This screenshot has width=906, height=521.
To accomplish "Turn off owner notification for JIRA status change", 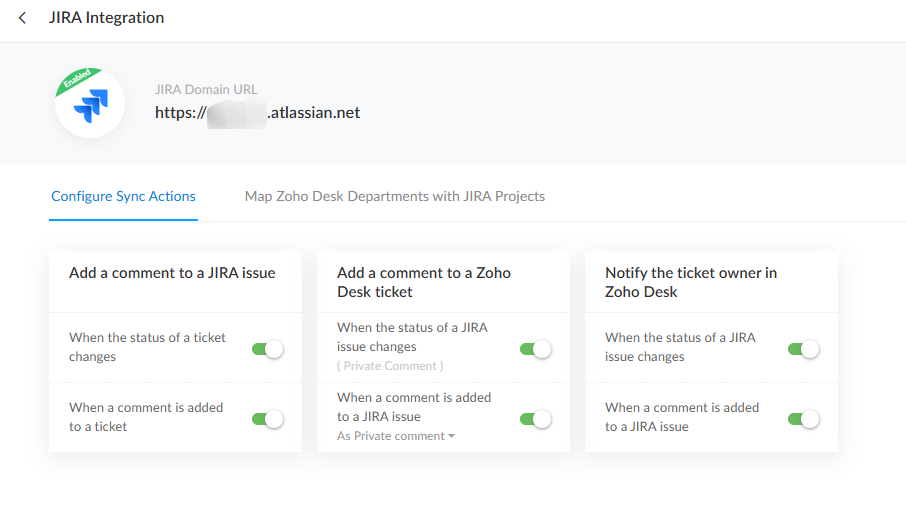I will pyautogui.click(x=803, y=349).
